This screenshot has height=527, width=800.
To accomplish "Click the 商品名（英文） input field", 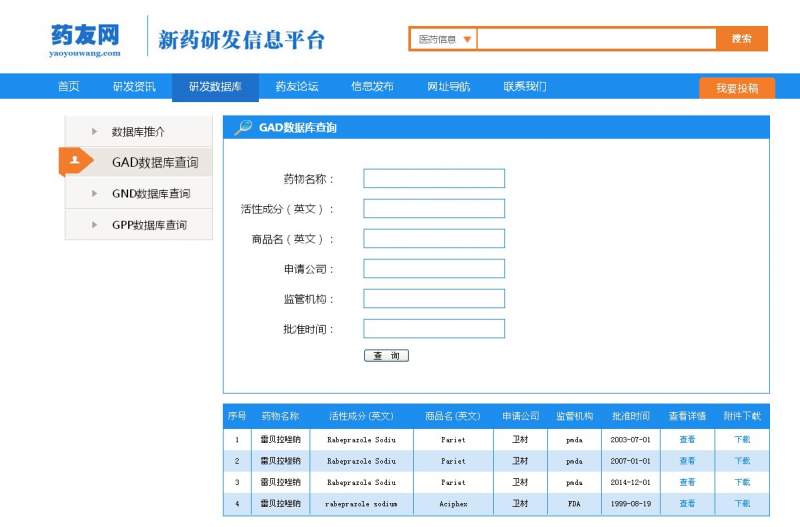I will pyautogui.click(x=434, y=239).
